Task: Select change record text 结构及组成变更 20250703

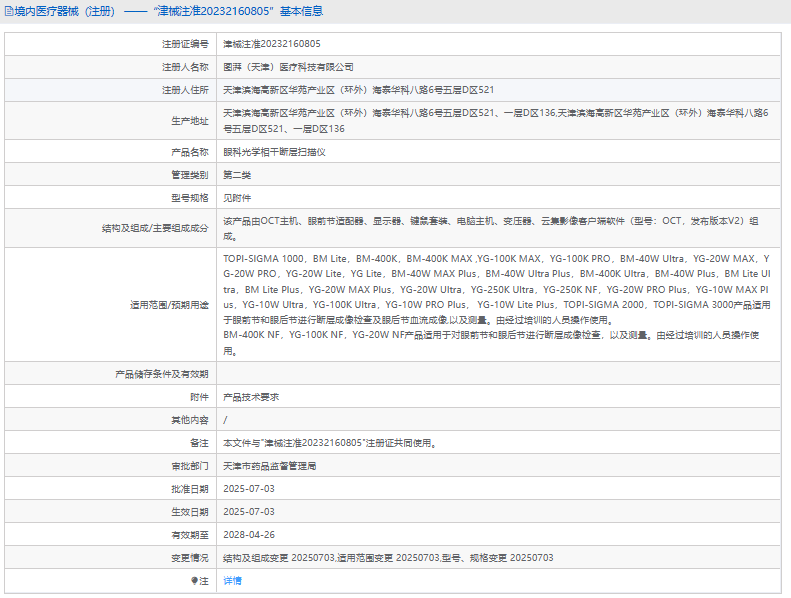Action: [279, 558]
